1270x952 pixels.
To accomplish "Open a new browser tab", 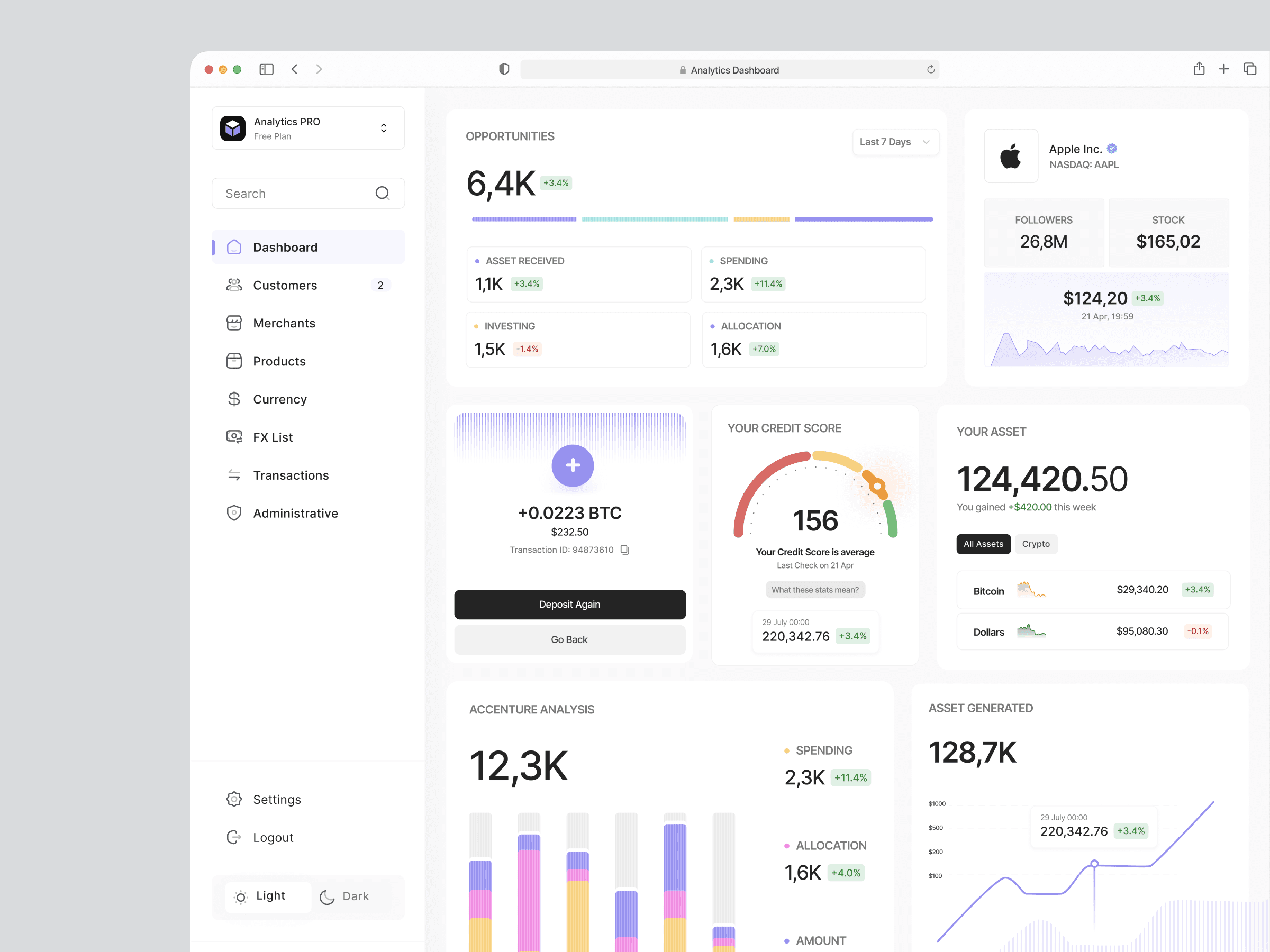I will [1223, 69].
